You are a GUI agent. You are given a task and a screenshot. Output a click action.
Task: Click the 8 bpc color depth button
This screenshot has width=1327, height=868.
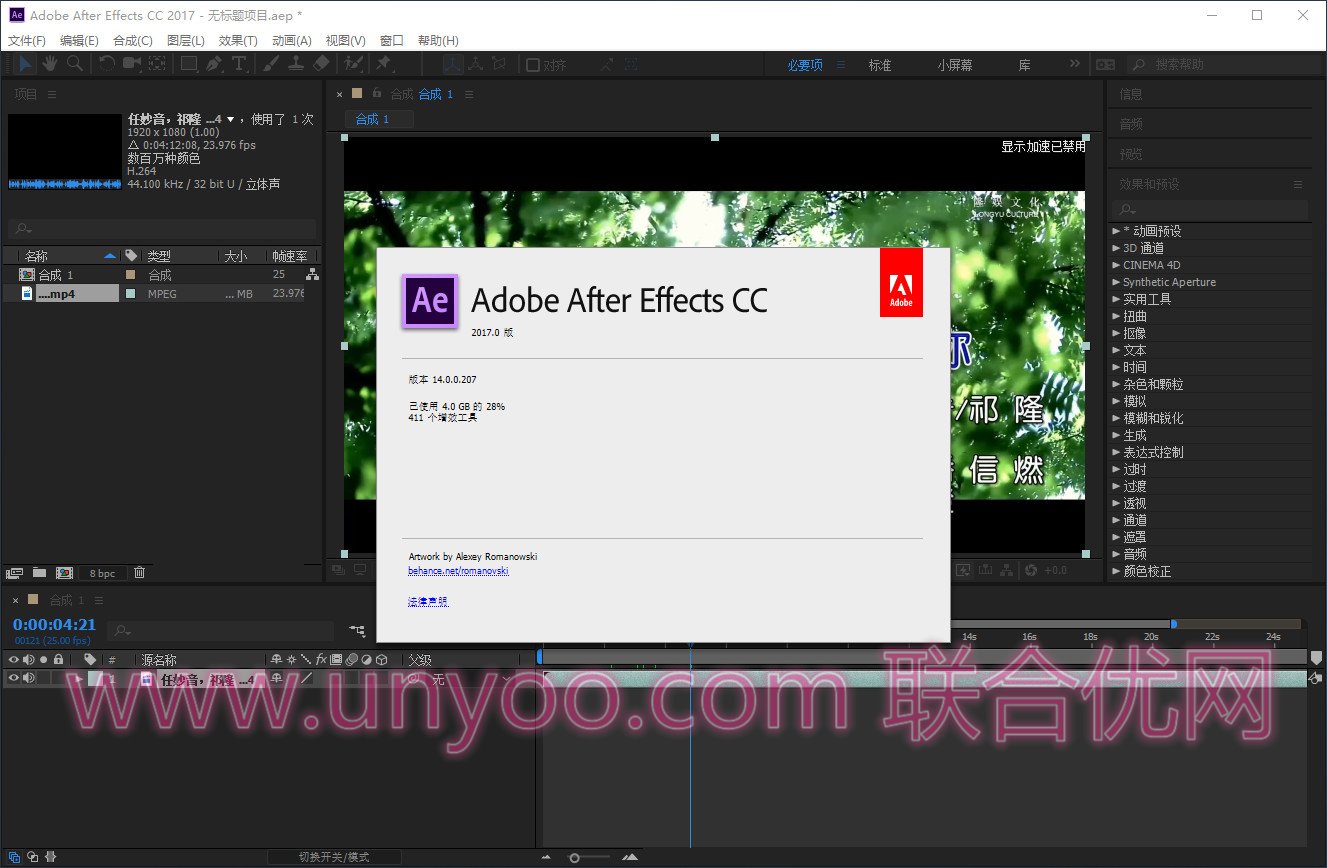pos(102,573)
